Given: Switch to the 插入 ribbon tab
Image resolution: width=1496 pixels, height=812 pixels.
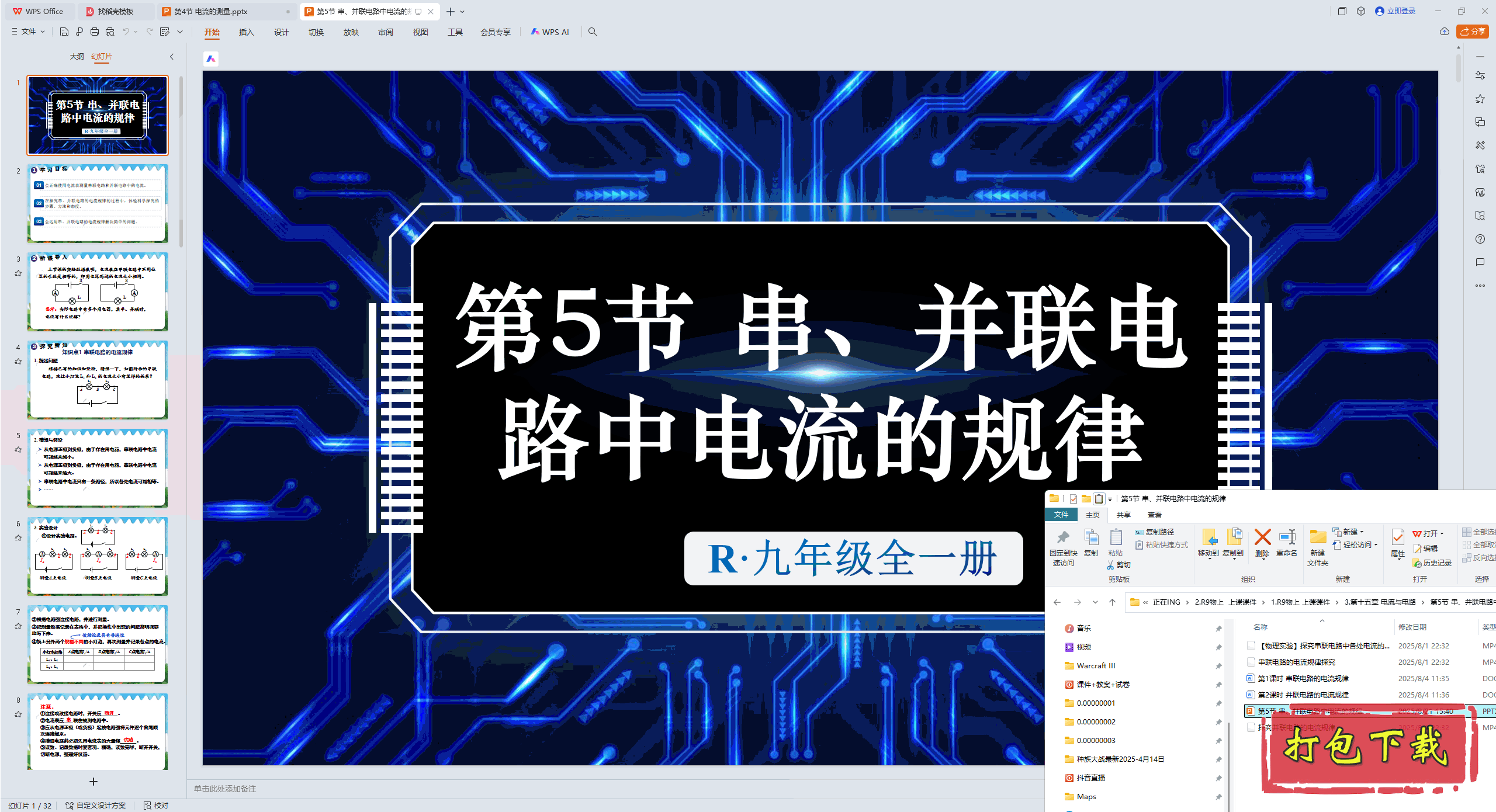Looking at the screenshot, I should click(x=246, y=32).
